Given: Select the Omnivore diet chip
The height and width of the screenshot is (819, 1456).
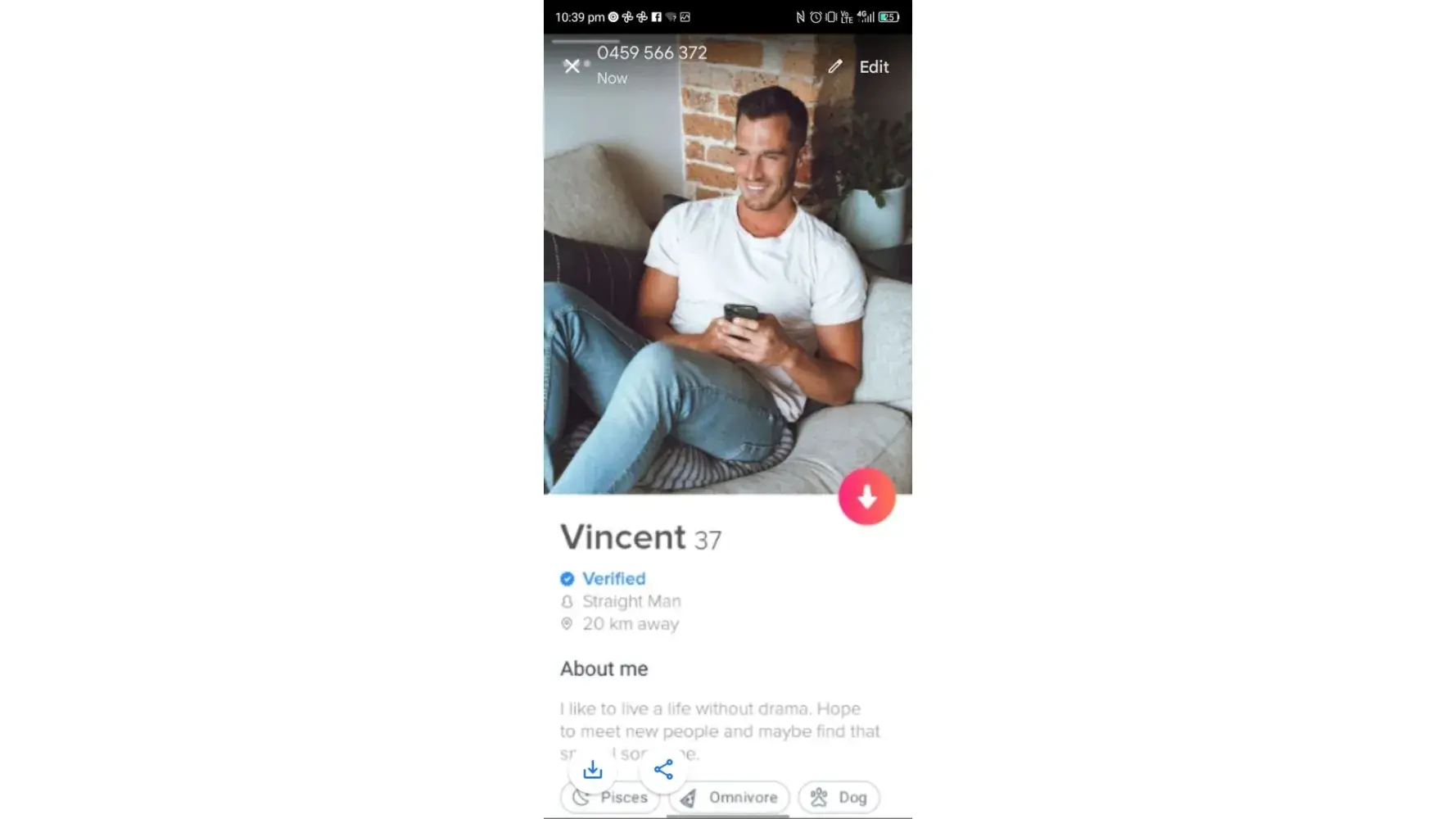Looking at the screenshot, I should point(729,797).
